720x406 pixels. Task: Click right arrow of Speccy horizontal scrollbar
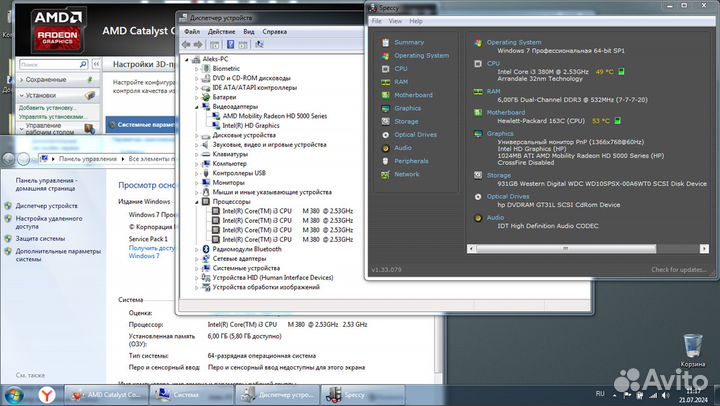tap(704, 248)
